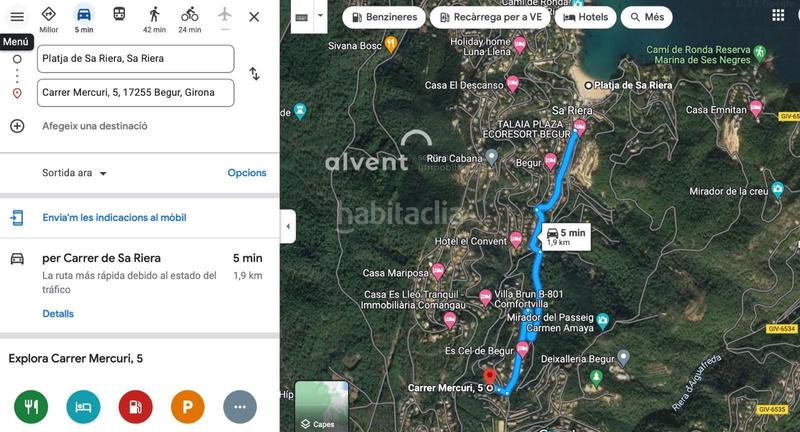
Task: Click the restaurants green category icon
Action: tap(31, 406)
